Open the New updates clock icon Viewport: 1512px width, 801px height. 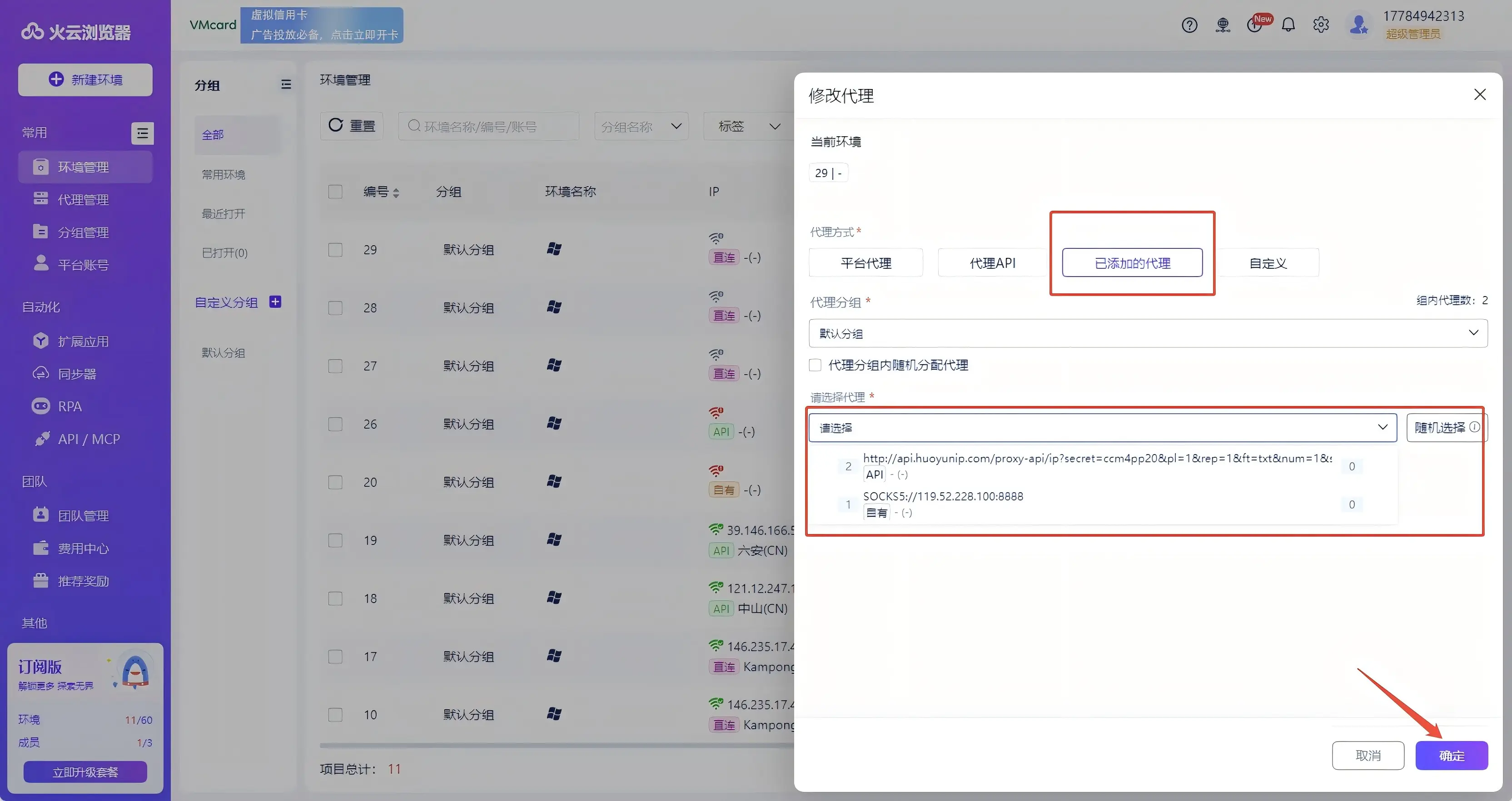1255,25
